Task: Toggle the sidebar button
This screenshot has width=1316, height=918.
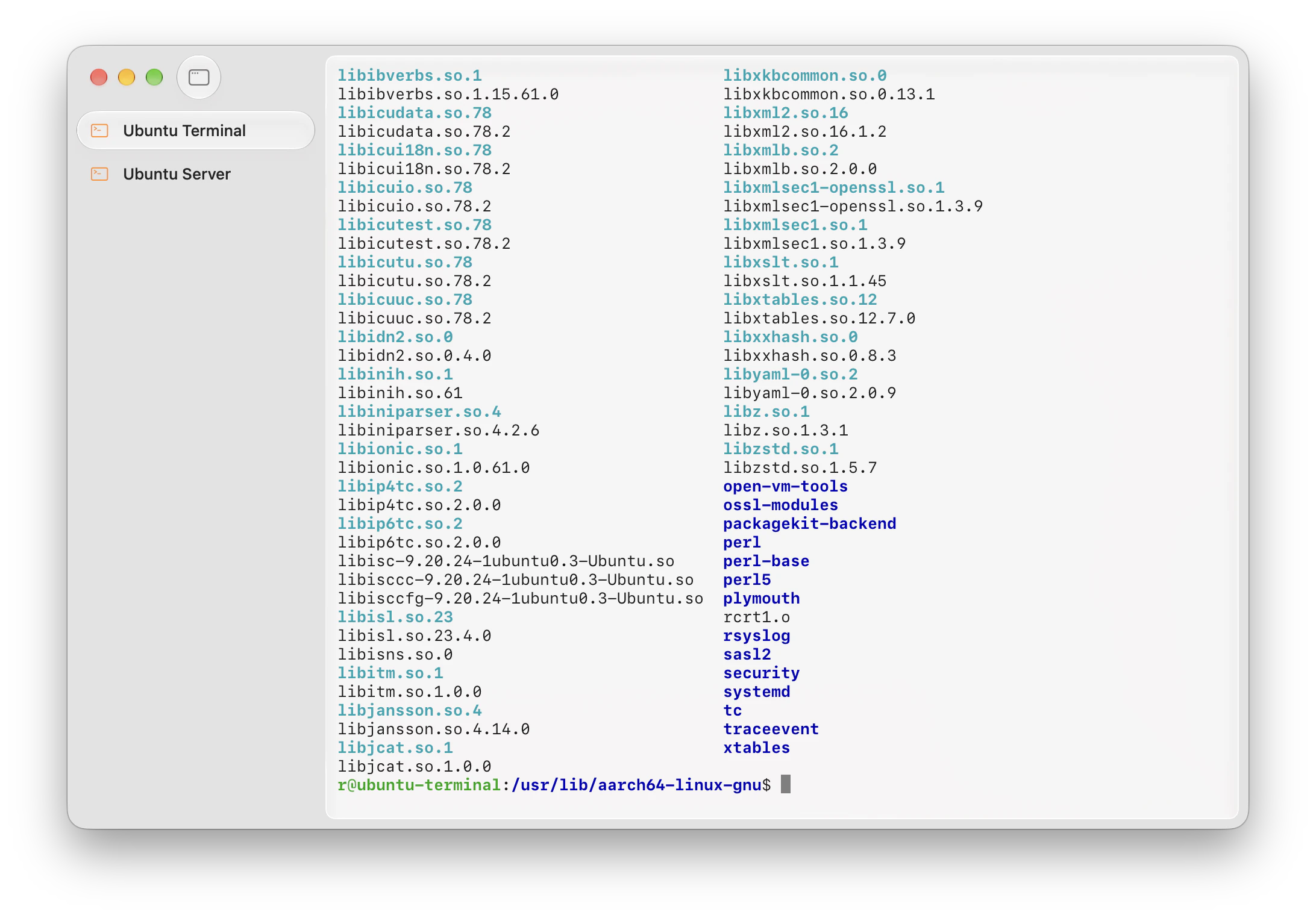Action: coord(199,77)
